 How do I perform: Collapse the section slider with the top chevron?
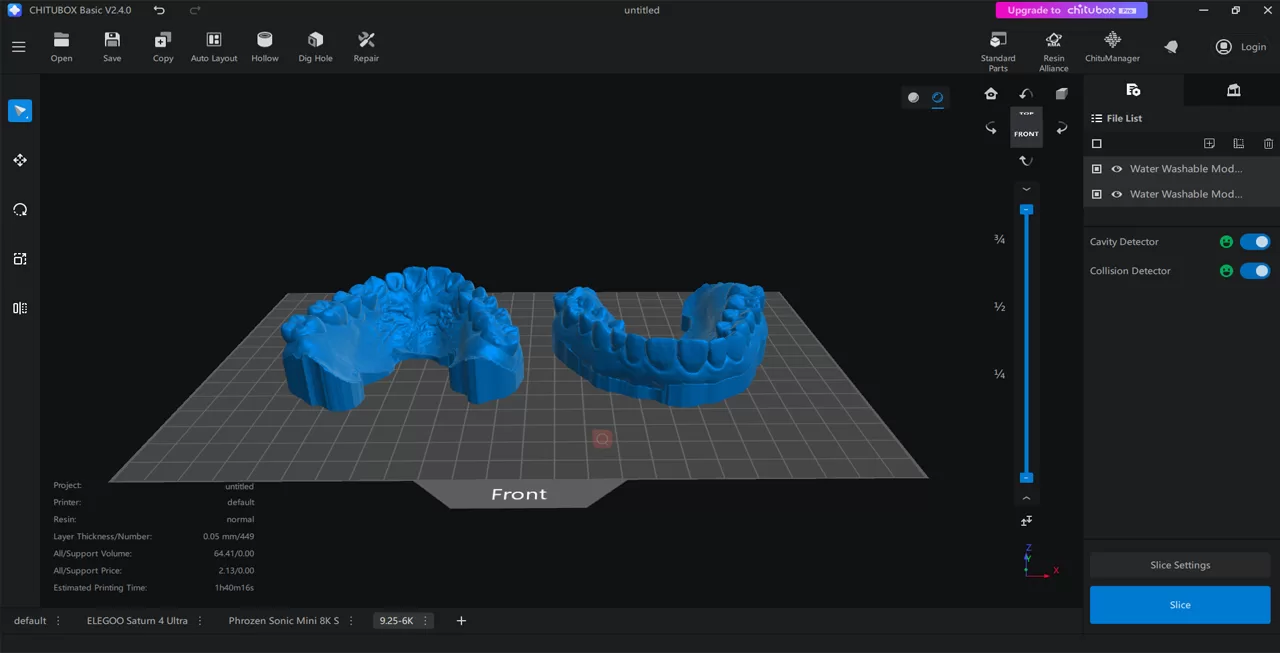click(x=1026, y=188)
